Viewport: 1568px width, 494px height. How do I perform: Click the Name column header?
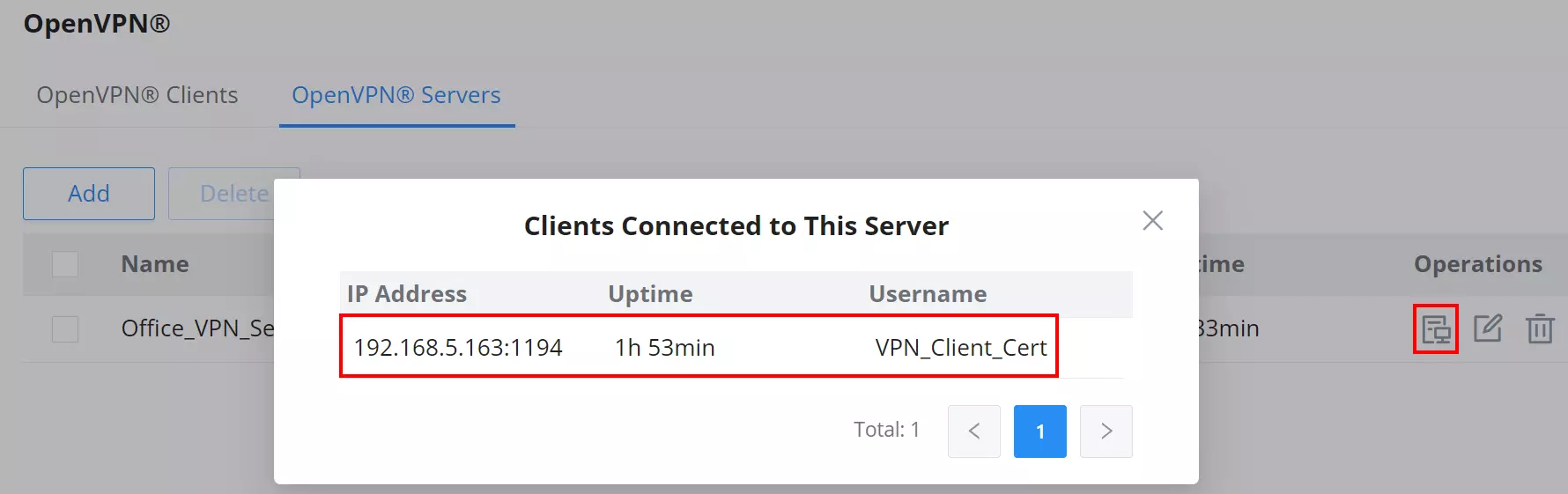click(155, 264)
